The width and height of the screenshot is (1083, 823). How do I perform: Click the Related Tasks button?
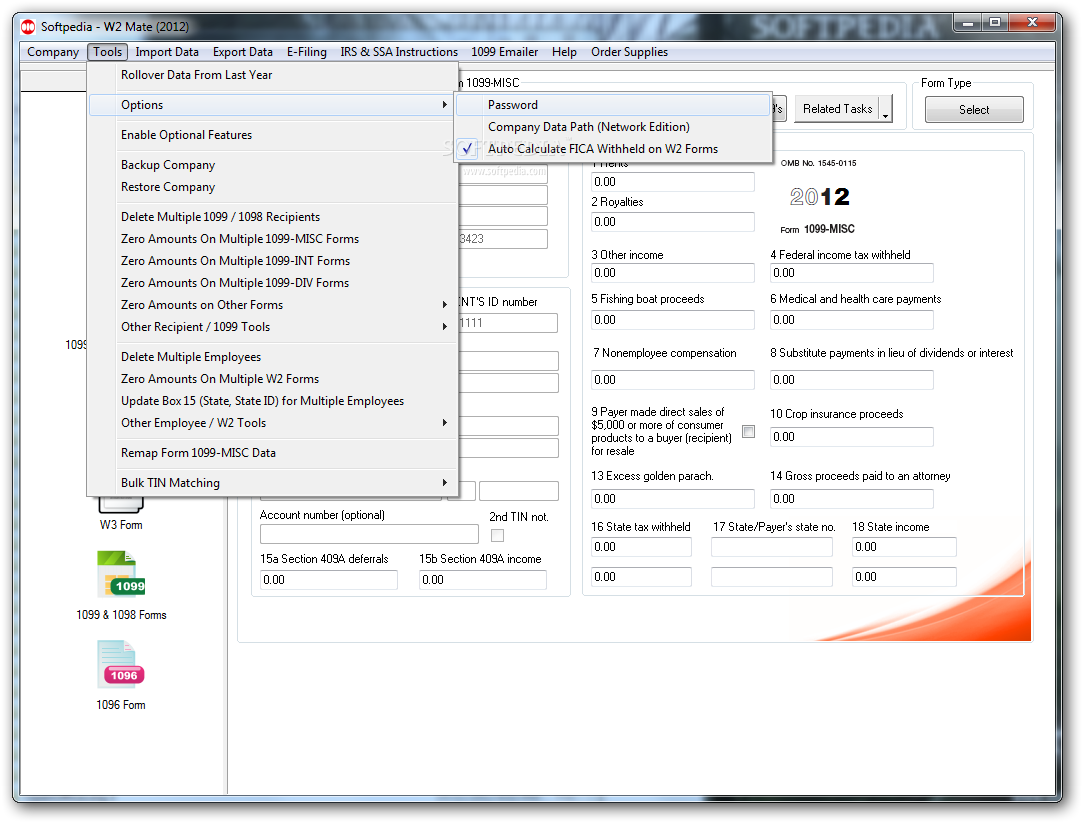point(837,109)
